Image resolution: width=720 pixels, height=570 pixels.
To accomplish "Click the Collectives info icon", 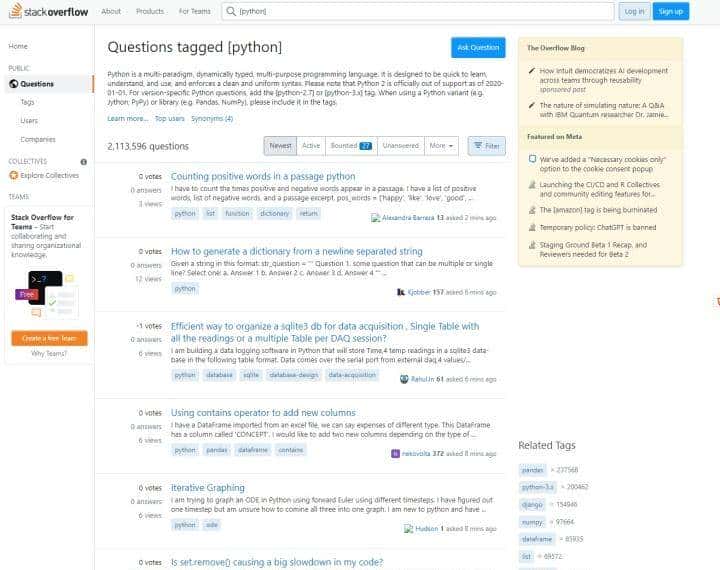I will pyautogui.click(x=84, y=162).
